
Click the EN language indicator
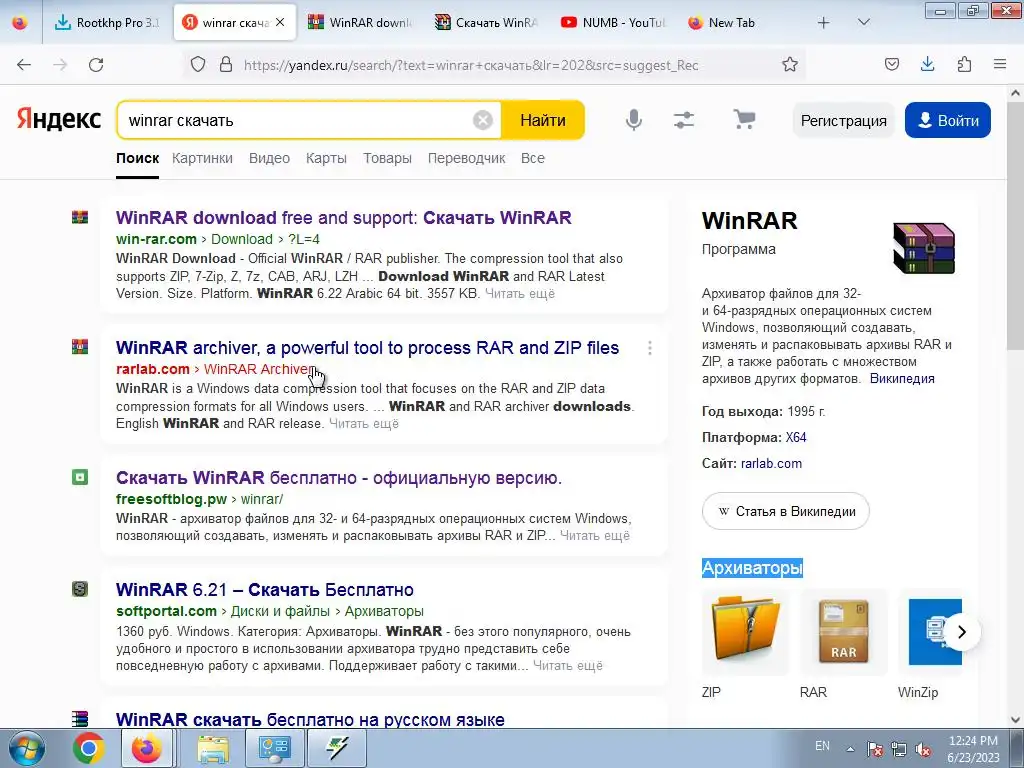pyautogui.click(x=822, y=746)
